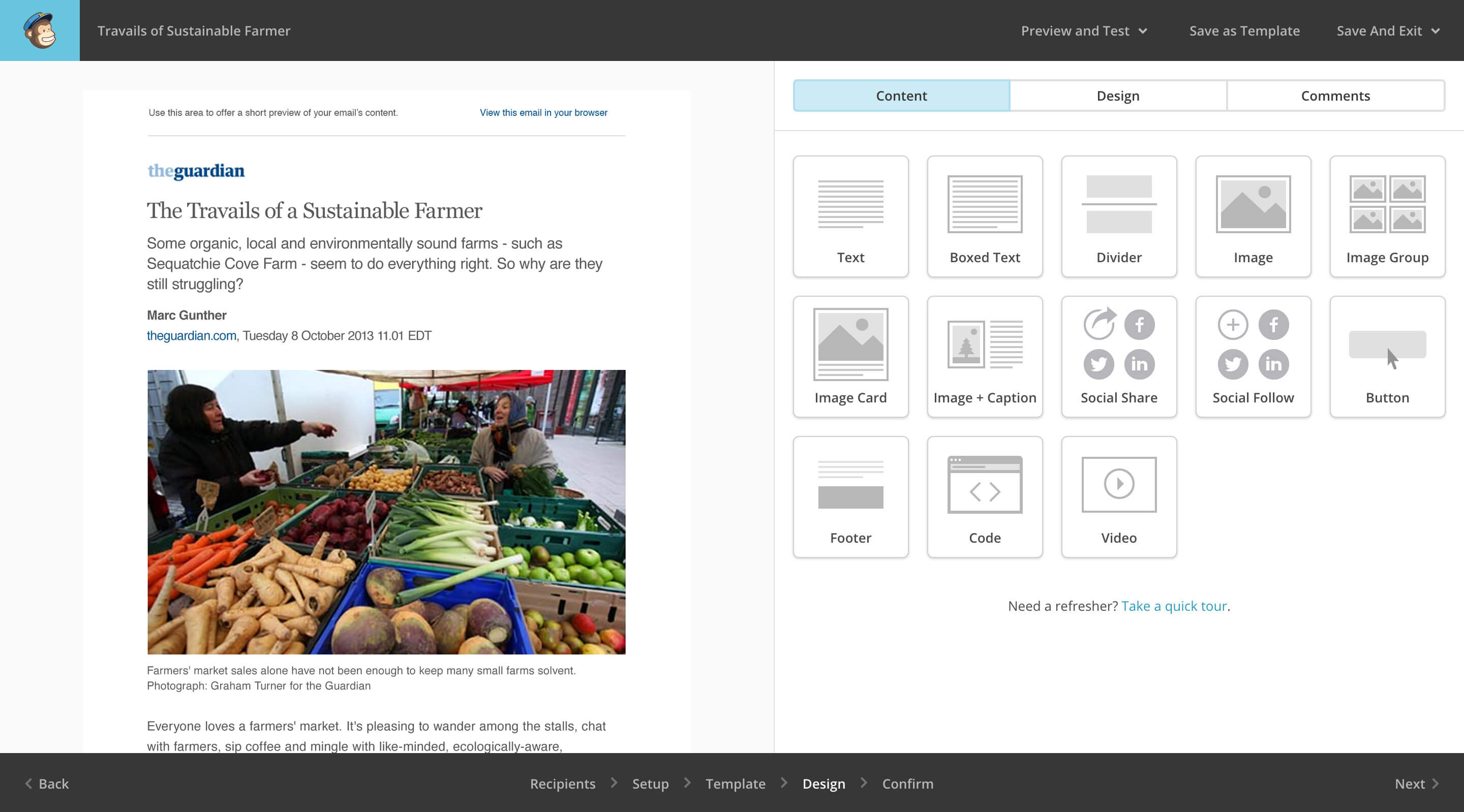This screenshot has width=1464, height=812.
Task: Insert the Code content block
Action: tap(984, 497)
